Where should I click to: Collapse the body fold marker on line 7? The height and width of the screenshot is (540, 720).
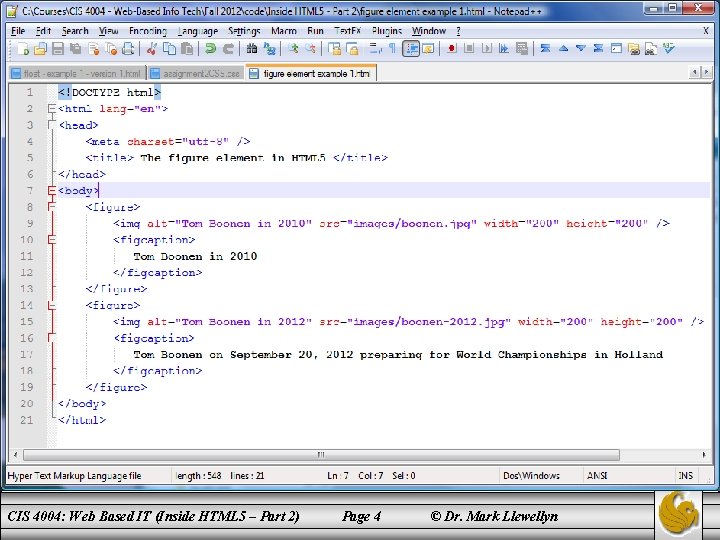tap(51, 190)
